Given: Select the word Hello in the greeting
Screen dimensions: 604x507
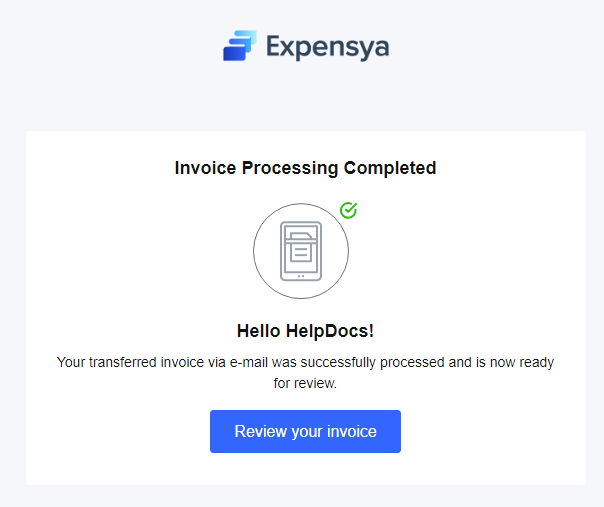Looking at the screenshot, I should tap(260, 330).
